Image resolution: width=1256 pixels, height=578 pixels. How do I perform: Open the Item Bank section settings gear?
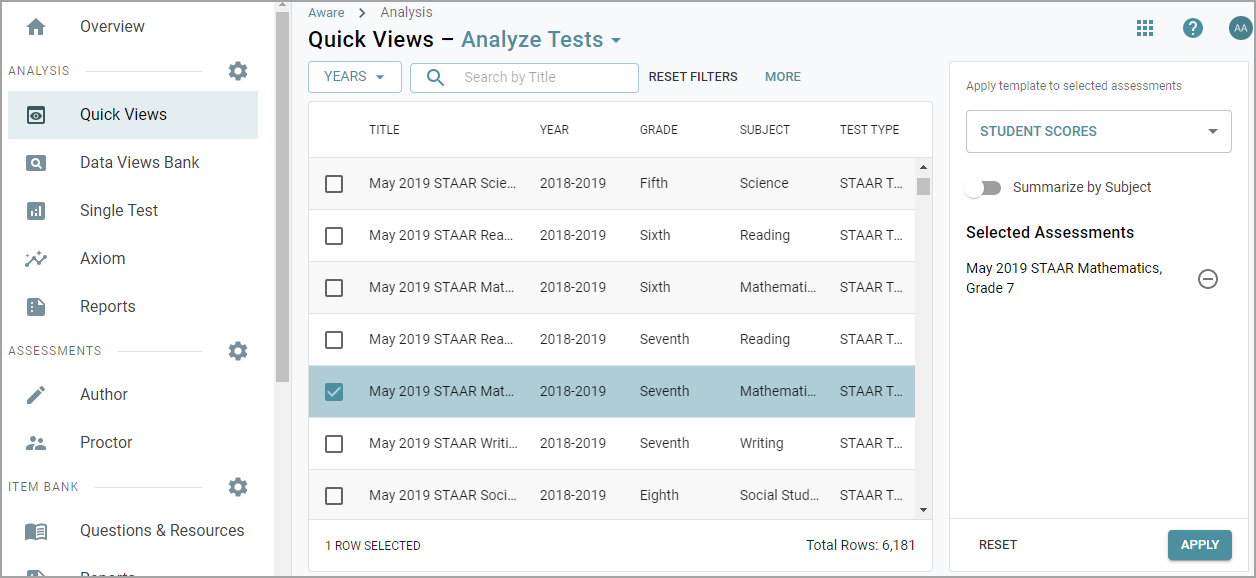point(237,487)
